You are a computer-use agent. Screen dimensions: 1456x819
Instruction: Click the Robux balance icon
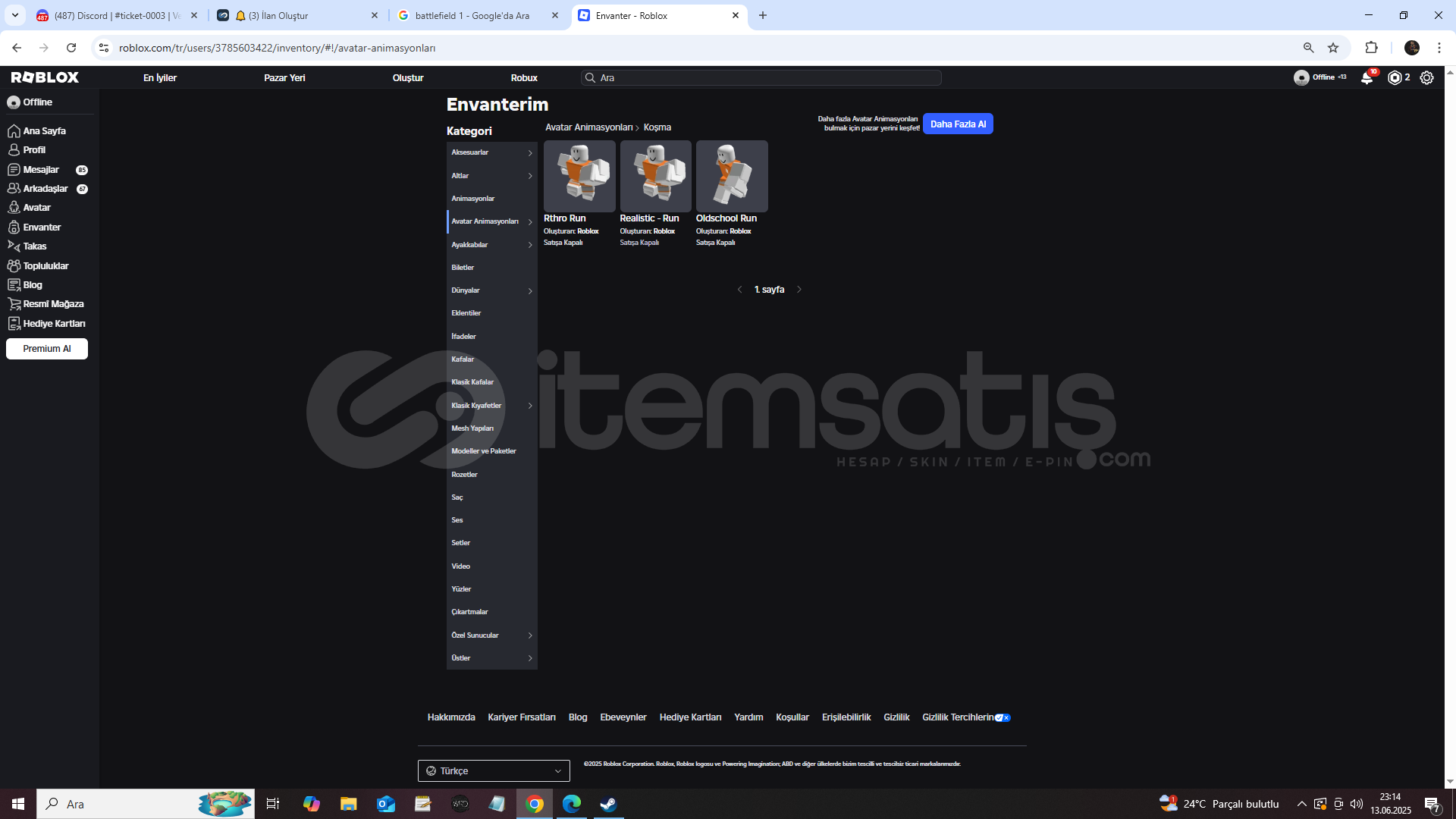[1395, 78]
